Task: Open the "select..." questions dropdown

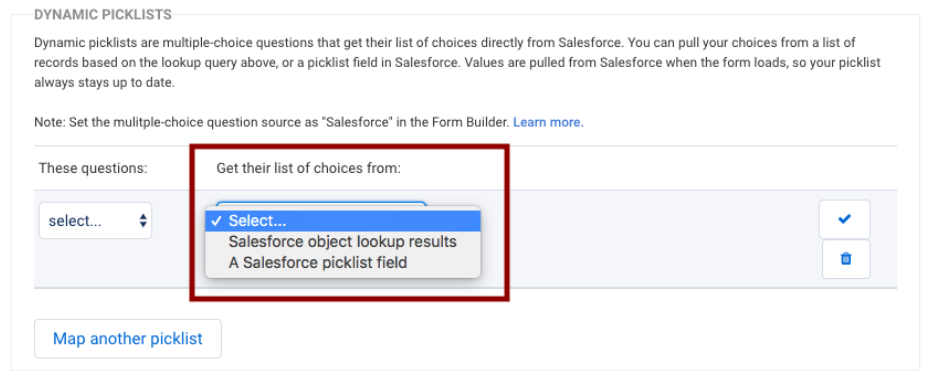Action: pos(95,221)
